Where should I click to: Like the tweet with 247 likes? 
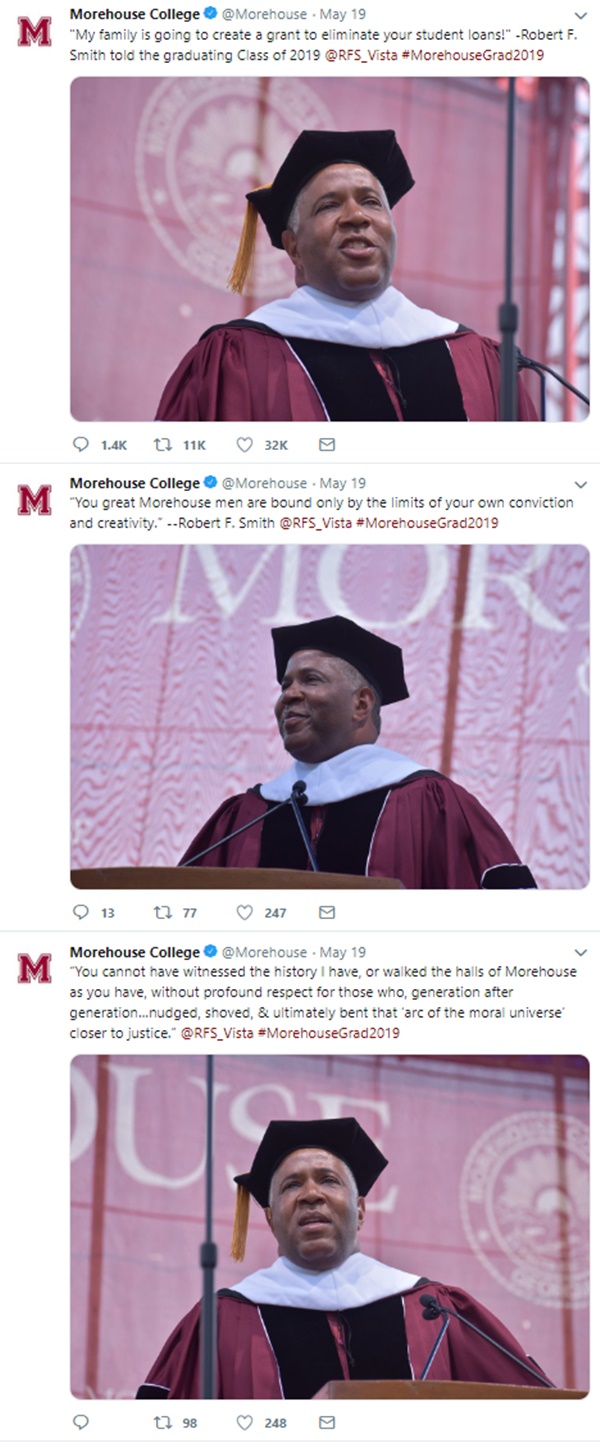(244, 912)
